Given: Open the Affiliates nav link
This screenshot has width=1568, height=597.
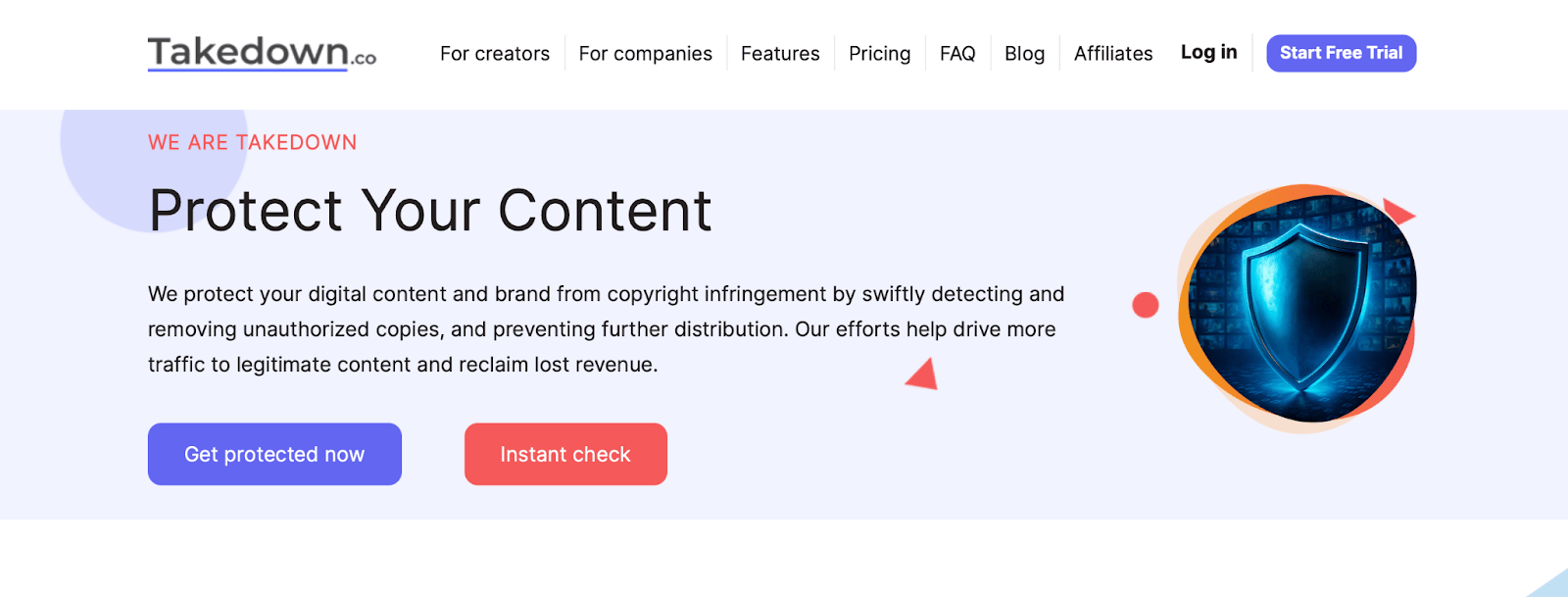Looking at the screenshot, I should click(x=1113, y=54).
